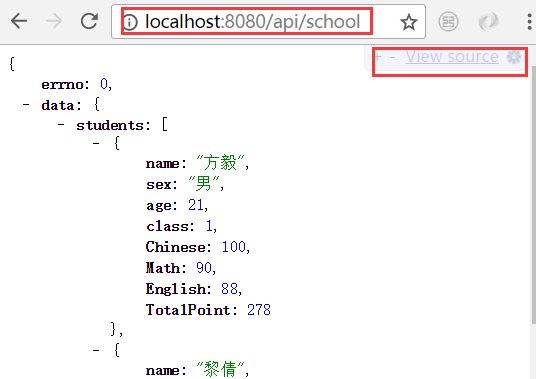
Task: Open the first gray extension icon beside the address bar
Action: 448,22
